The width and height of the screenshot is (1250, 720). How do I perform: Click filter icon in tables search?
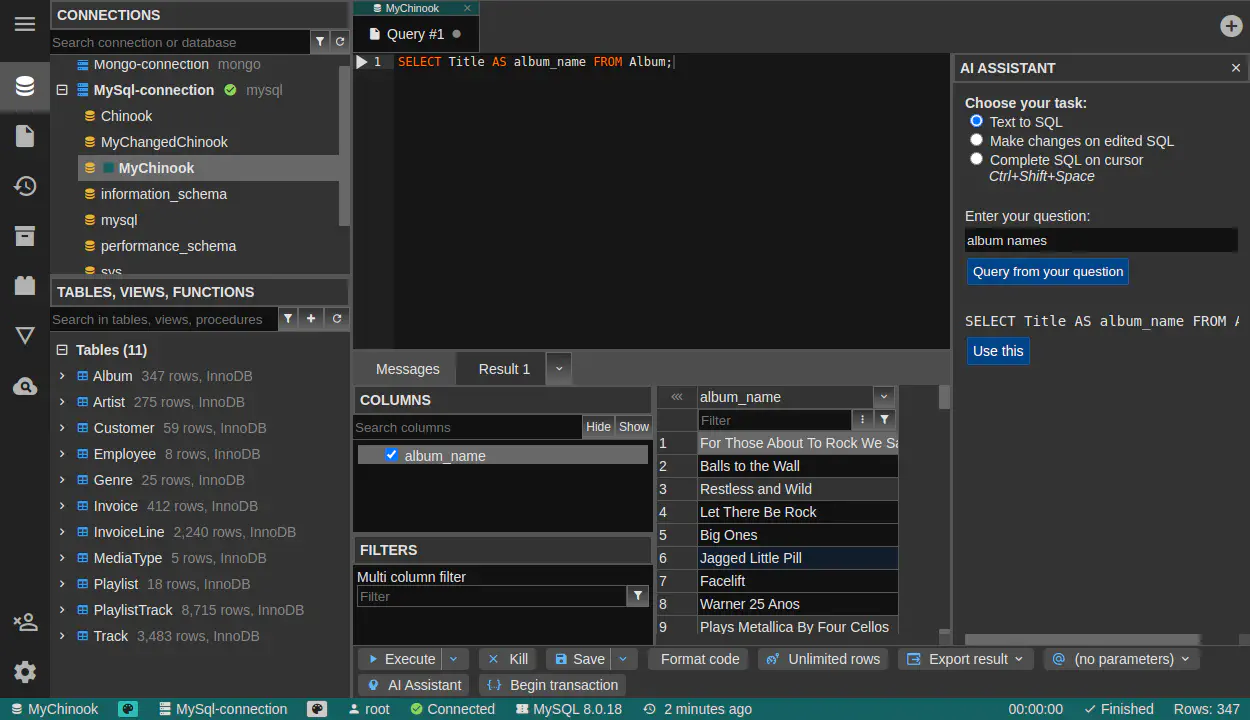tap(288, 319)
